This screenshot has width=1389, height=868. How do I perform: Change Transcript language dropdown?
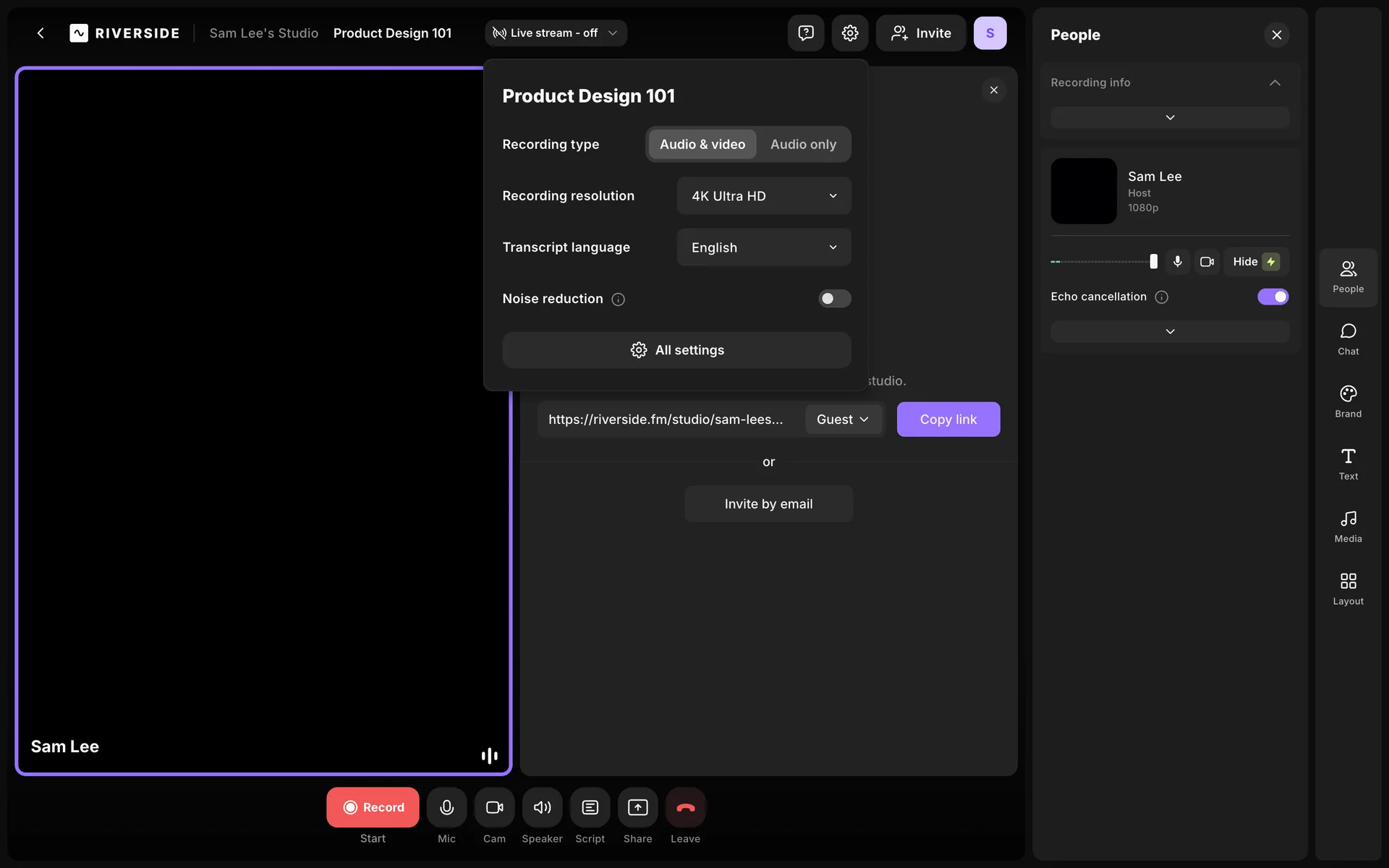point(763,247)
